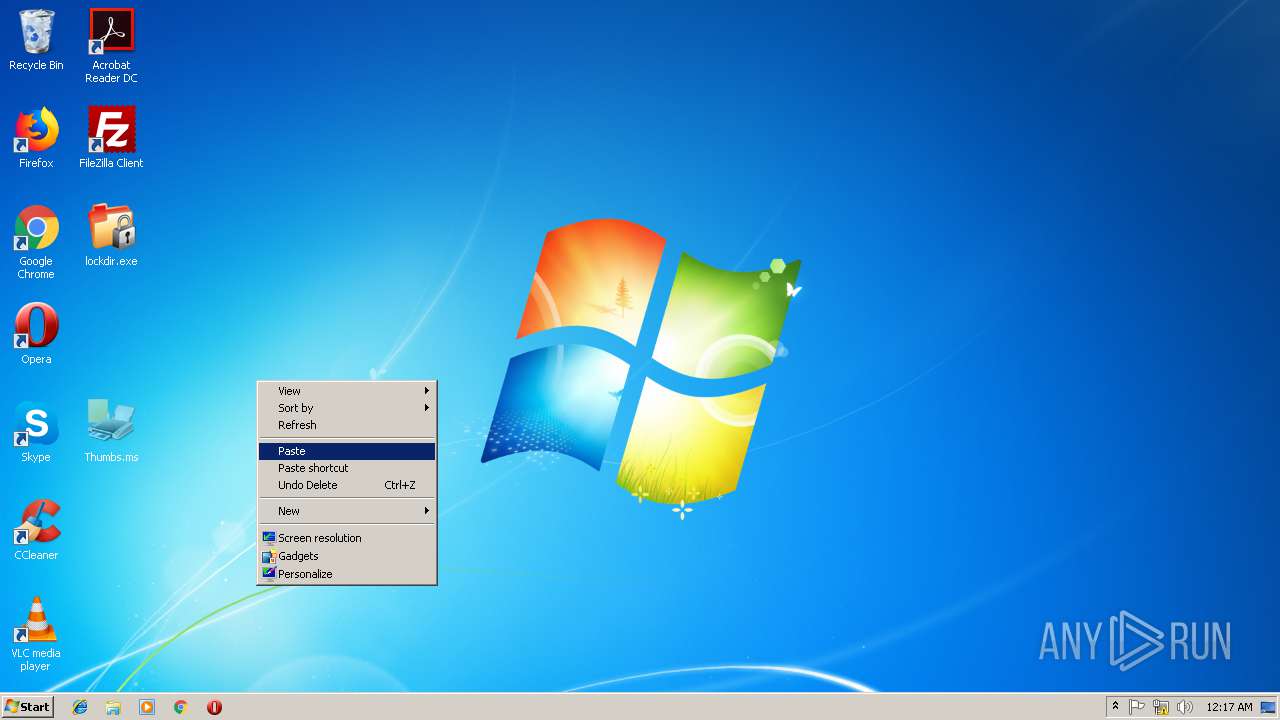
Task: Expand the New submenu
Action: [x=347, y=511]
